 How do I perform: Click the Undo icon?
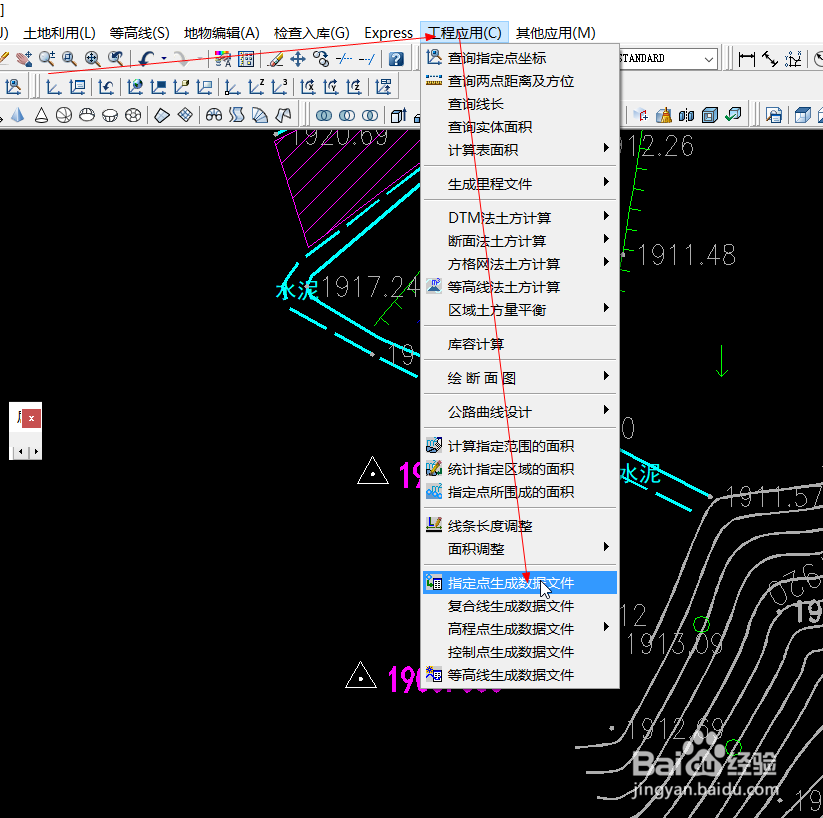(x=148, y=60)
